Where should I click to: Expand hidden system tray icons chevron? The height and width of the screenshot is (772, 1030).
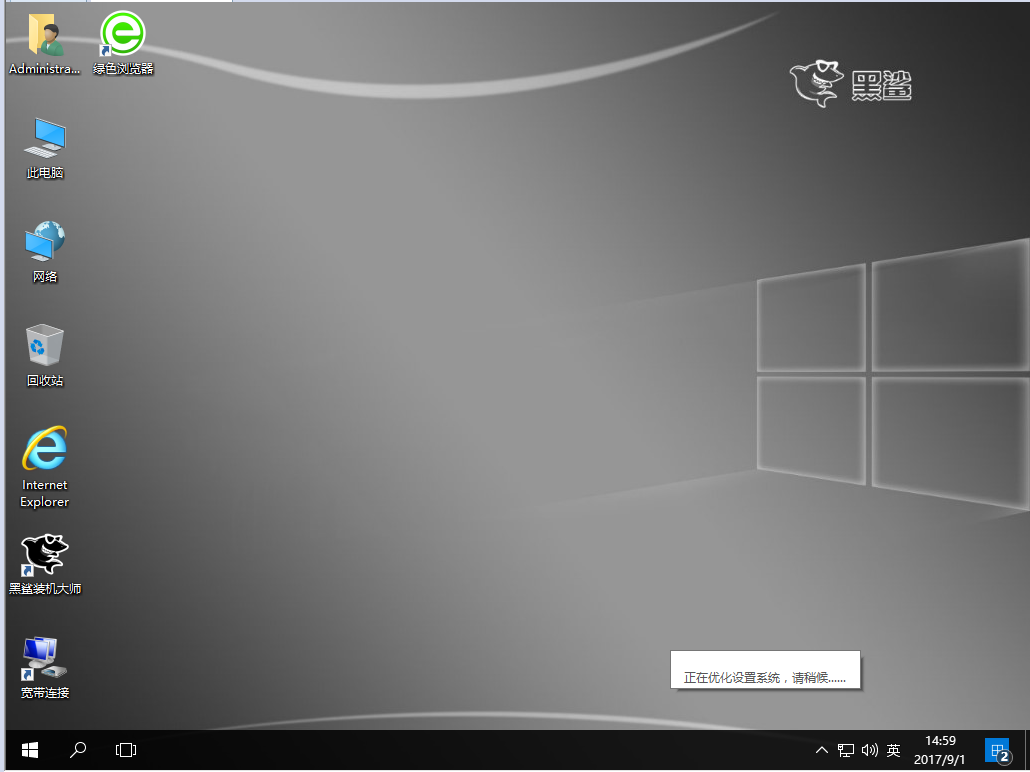coord(821,750)
